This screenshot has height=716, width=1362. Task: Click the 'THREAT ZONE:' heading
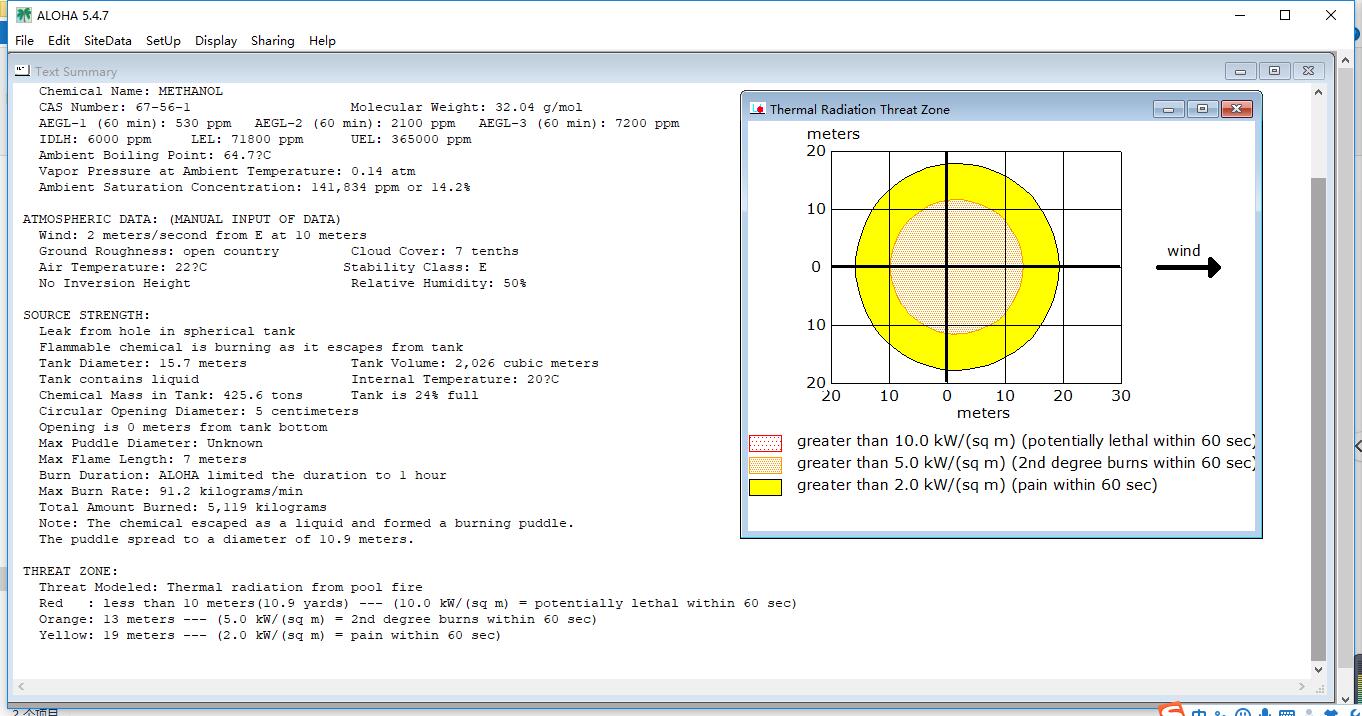tap(71, 571)
